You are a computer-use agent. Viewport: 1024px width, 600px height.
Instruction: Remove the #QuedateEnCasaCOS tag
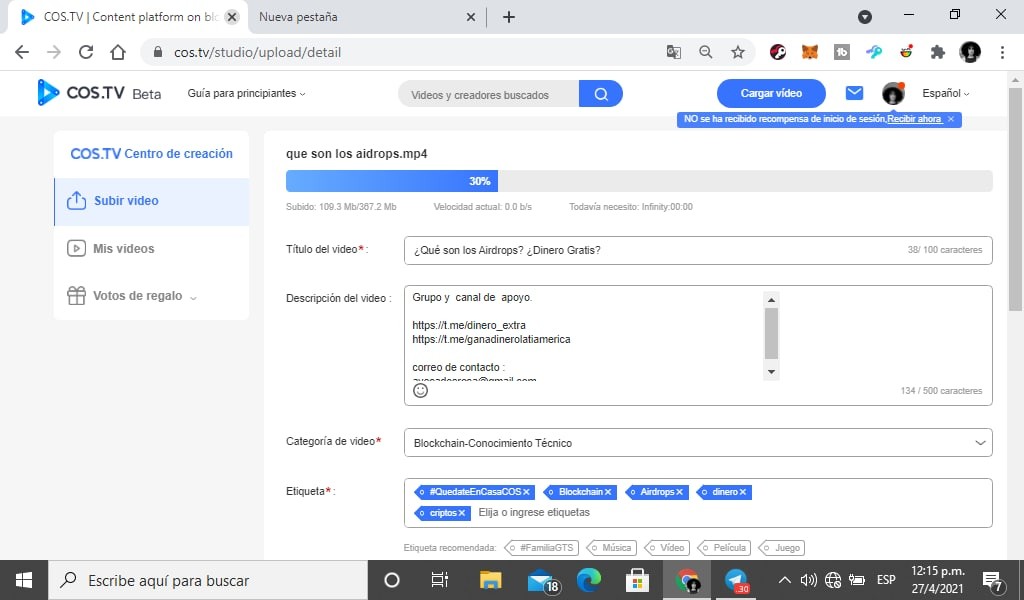(x=526, y=492)
